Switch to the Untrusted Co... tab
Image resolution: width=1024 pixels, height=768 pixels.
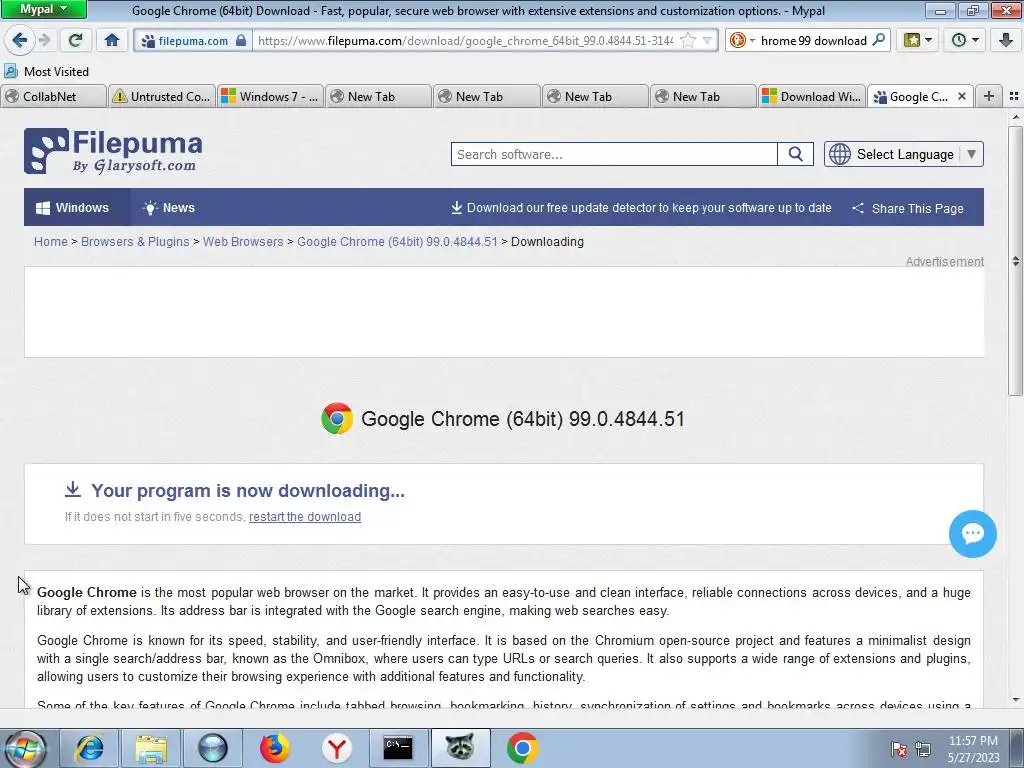(x=161, y=96)
